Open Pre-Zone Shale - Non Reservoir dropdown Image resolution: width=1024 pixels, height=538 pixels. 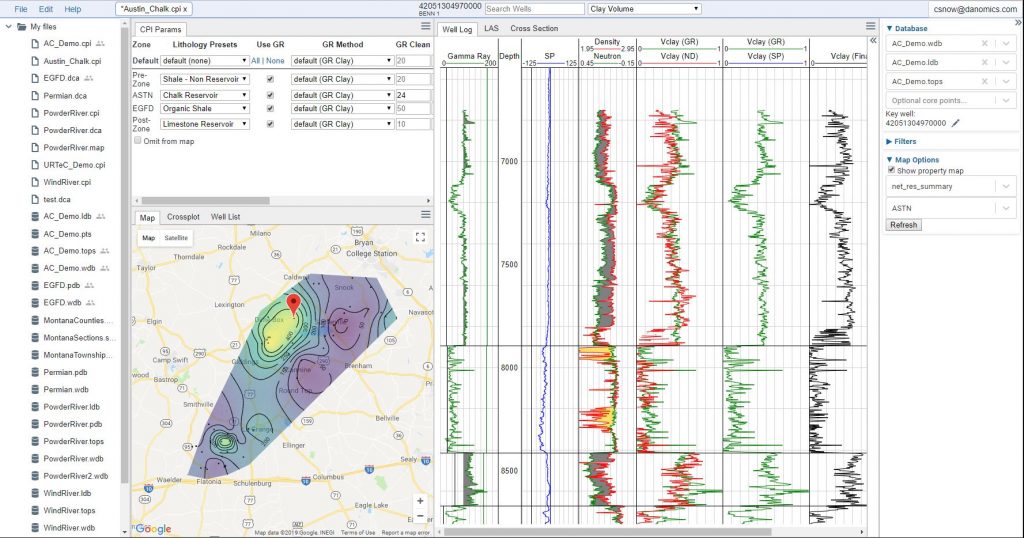click(x=204, y=79)
